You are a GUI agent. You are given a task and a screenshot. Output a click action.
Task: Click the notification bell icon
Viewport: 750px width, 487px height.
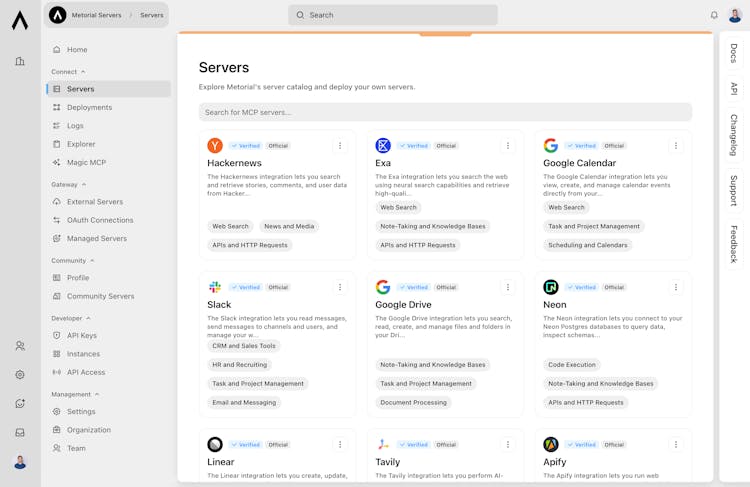pos(714,15)
